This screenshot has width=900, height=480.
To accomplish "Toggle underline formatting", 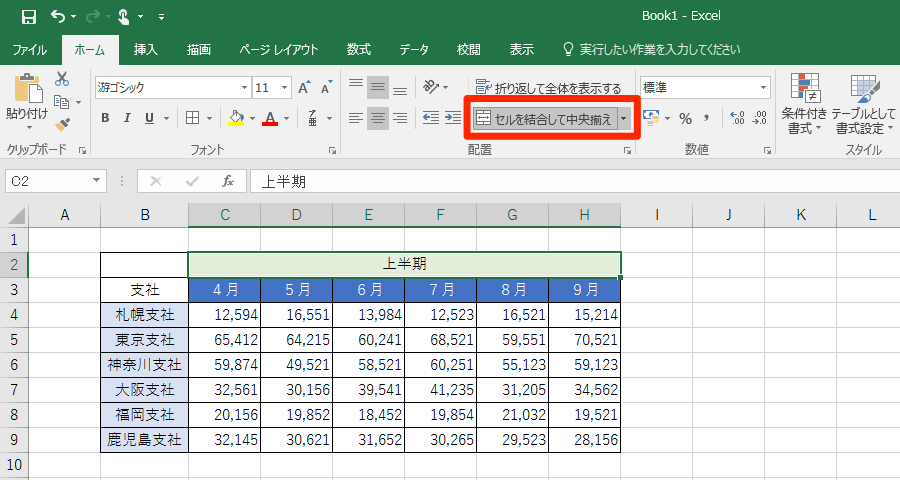I will (149, 118).
